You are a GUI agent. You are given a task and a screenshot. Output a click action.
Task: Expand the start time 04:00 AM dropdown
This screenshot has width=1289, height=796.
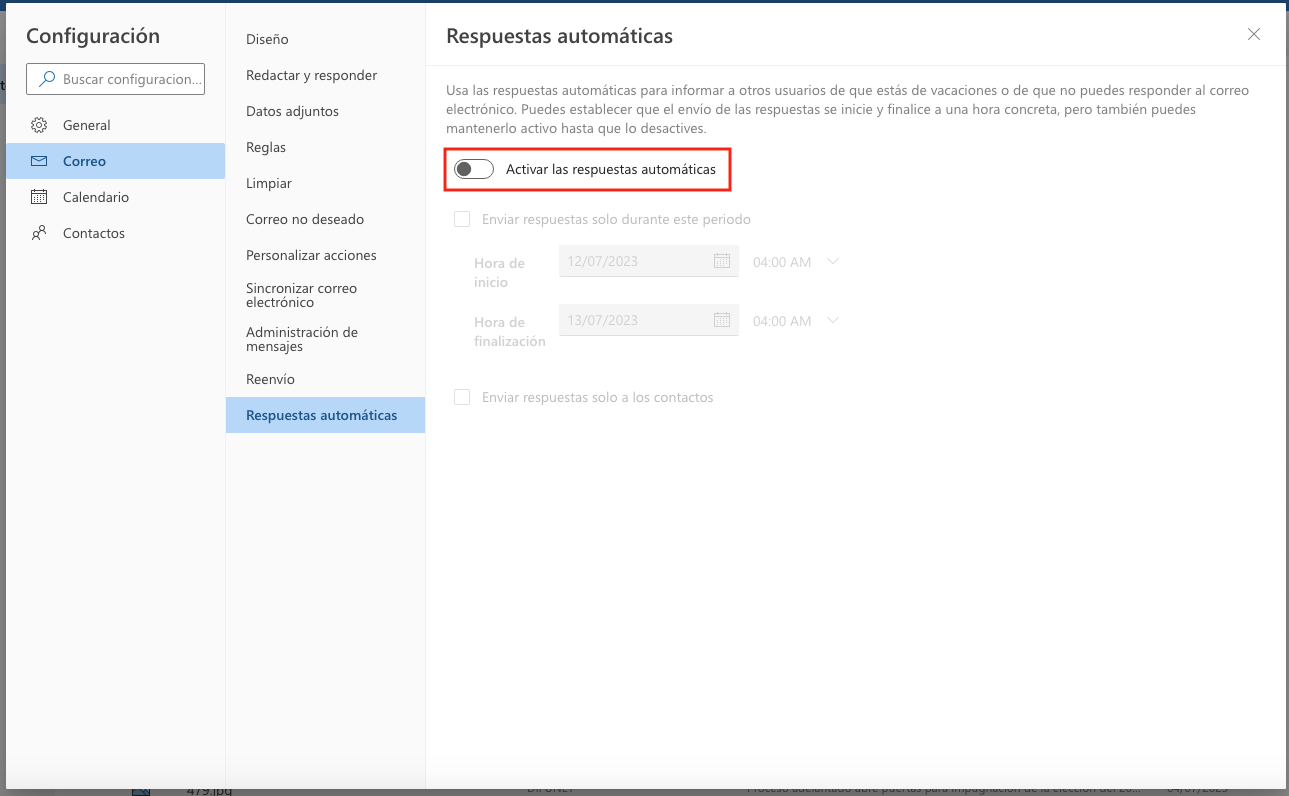tap(833, 261)
